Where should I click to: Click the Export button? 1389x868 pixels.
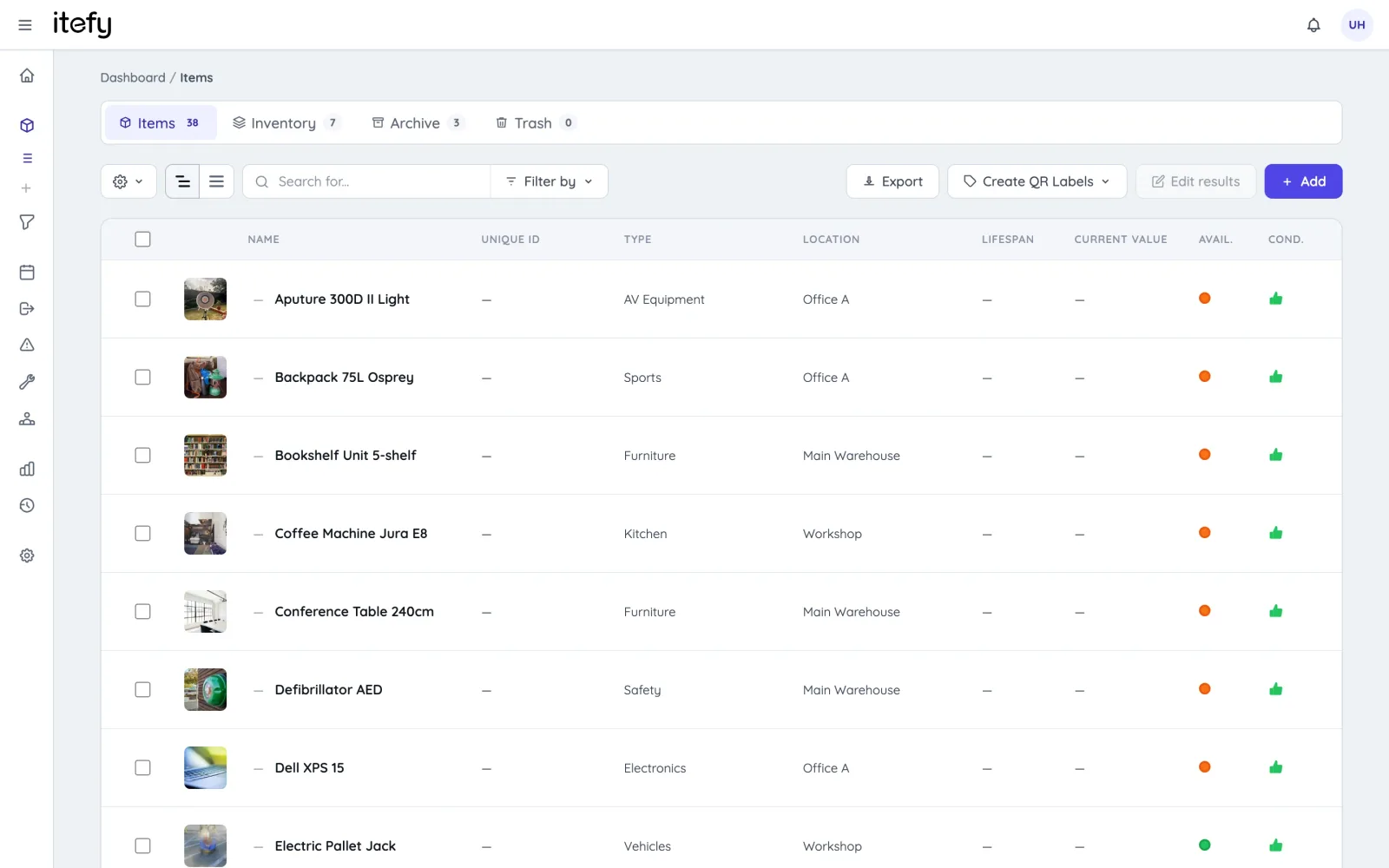[892, 181]
